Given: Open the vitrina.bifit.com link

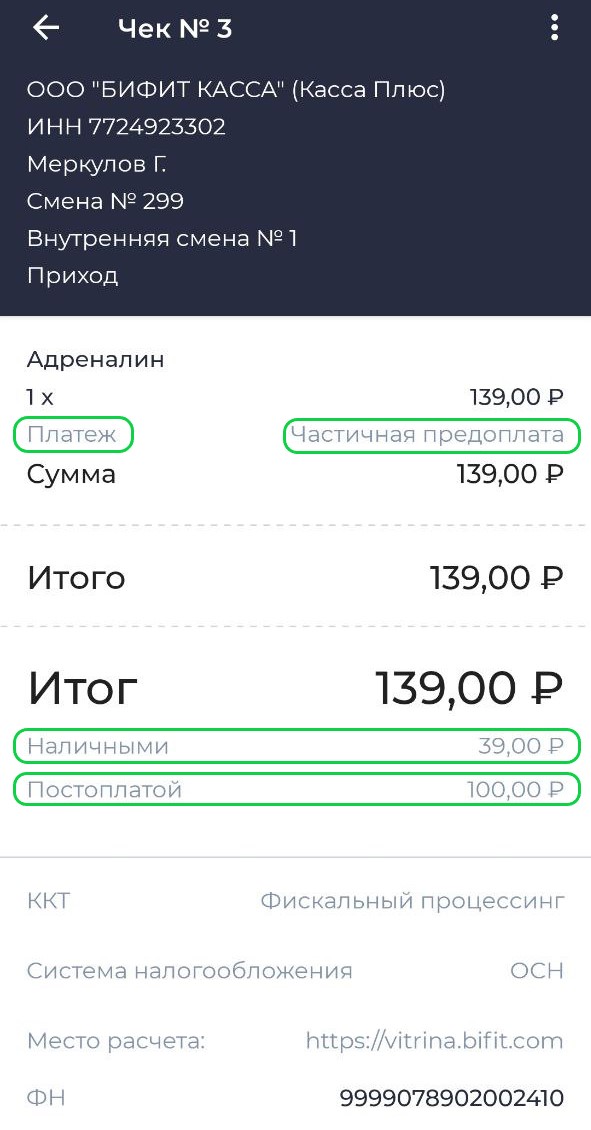Looking at the screenshot, I should (x=434, y=1041).
